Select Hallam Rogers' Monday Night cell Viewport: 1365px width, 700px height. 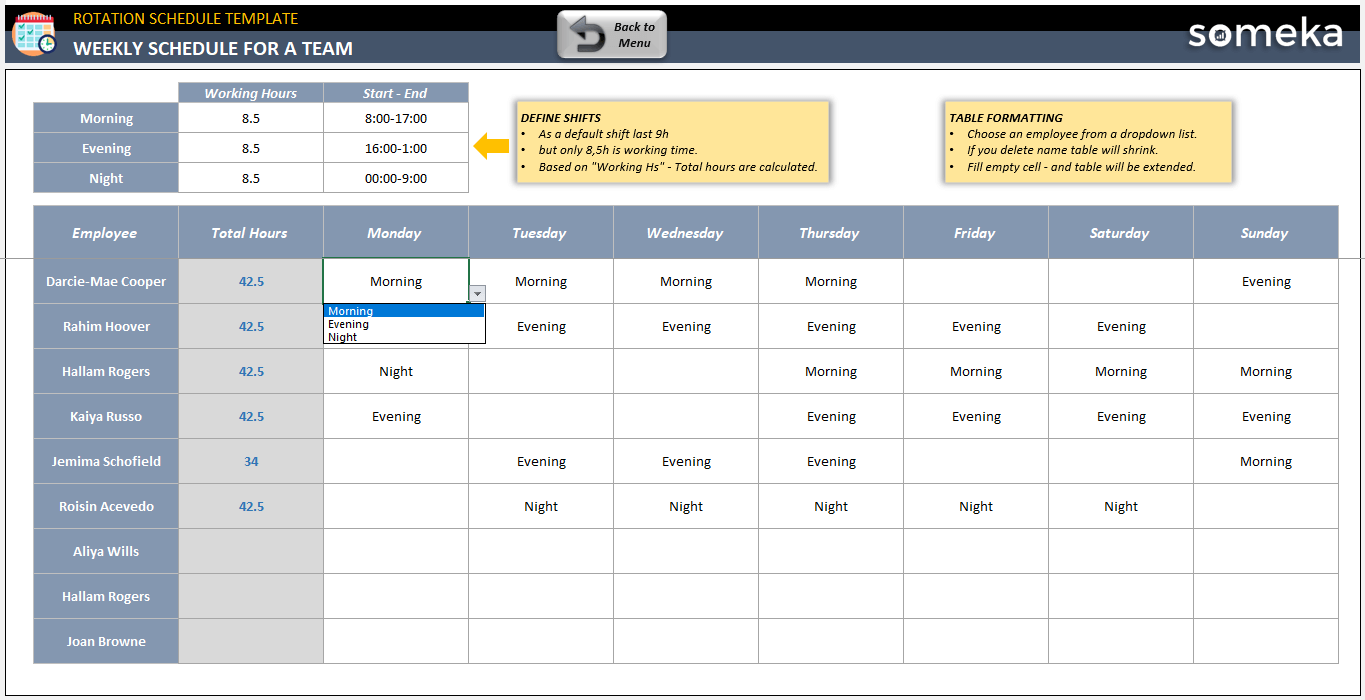(x=396, y=371)
